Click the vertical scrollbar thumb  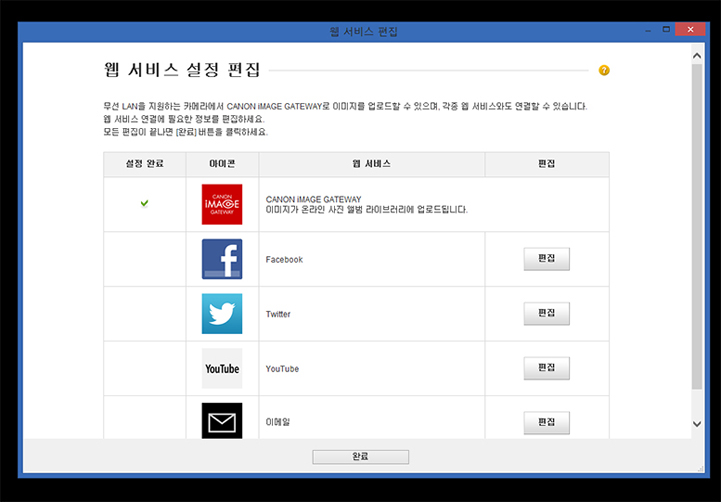697,226
